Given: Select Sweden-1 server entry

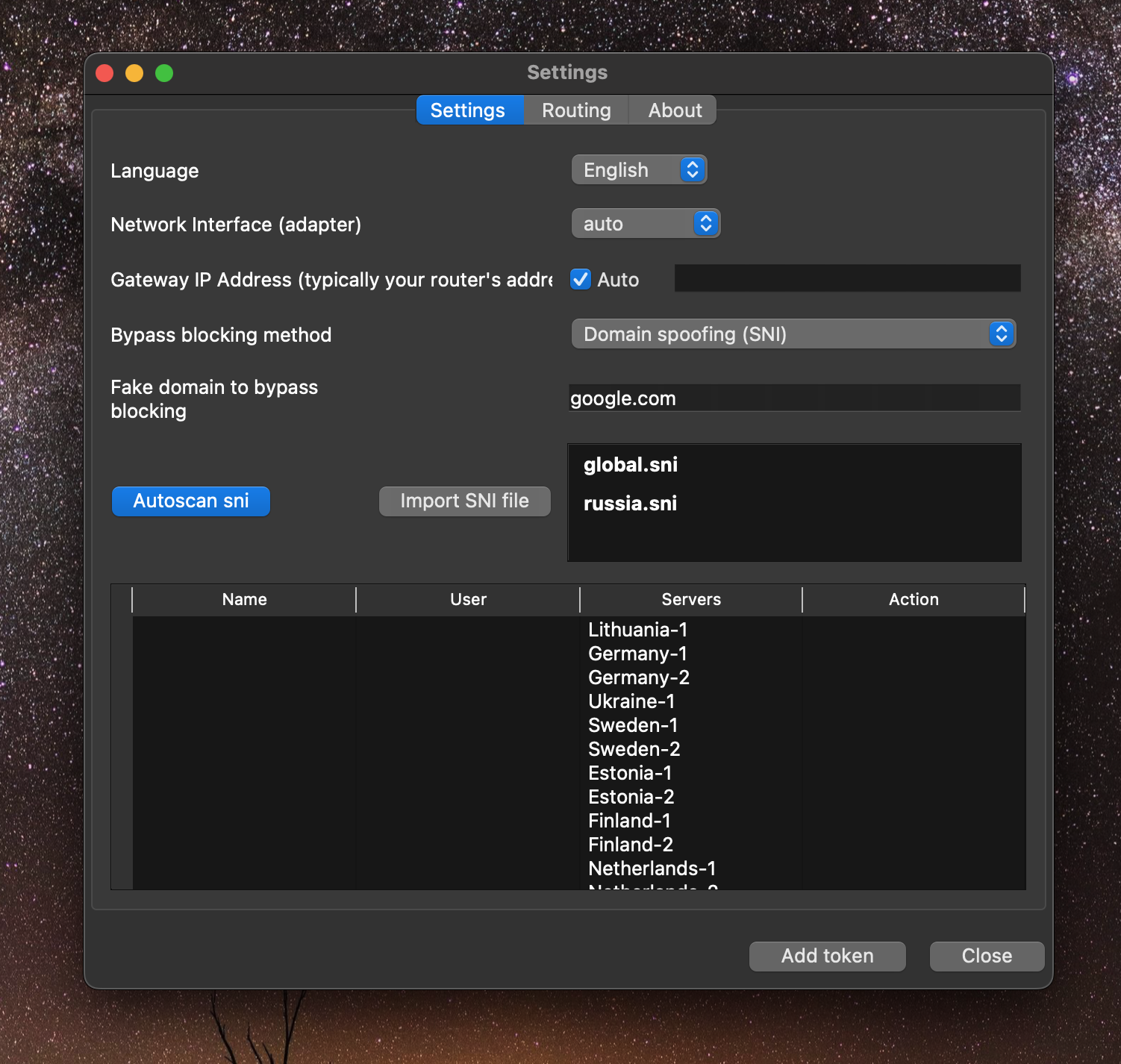Looking at the screenshot, I should pyautogui.click(x=633, y=725).
